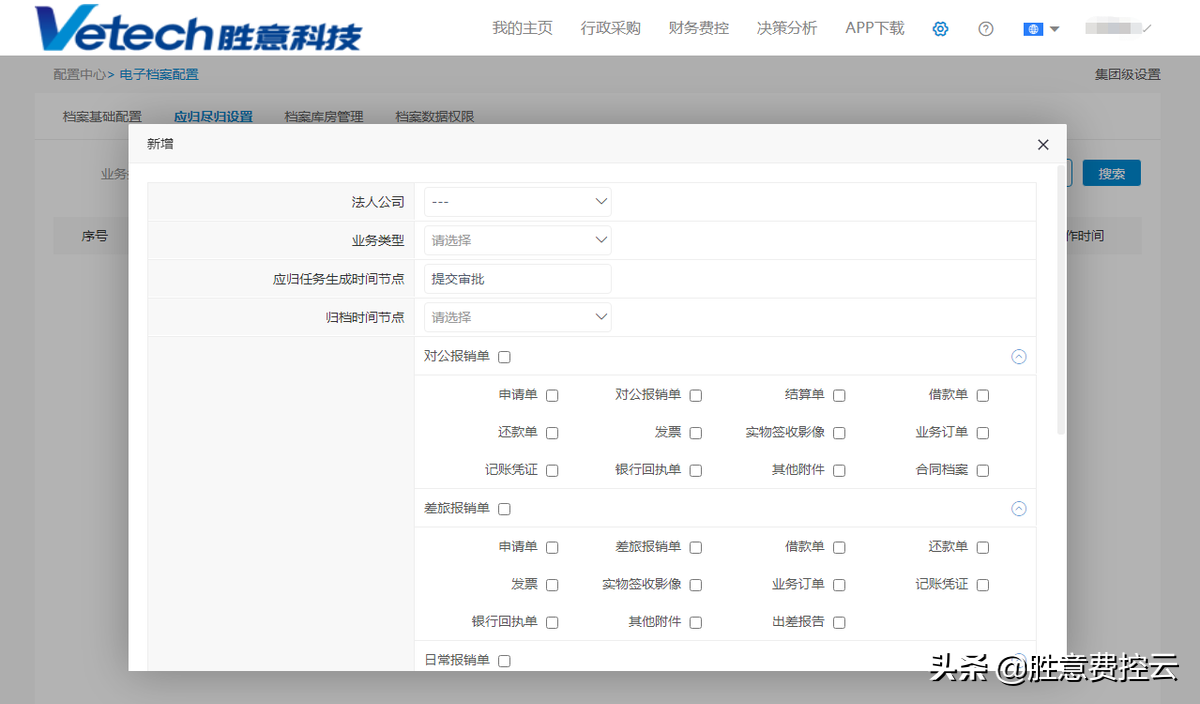
Task: Open the settings gear icon in header
Action: tap(940, 29)
